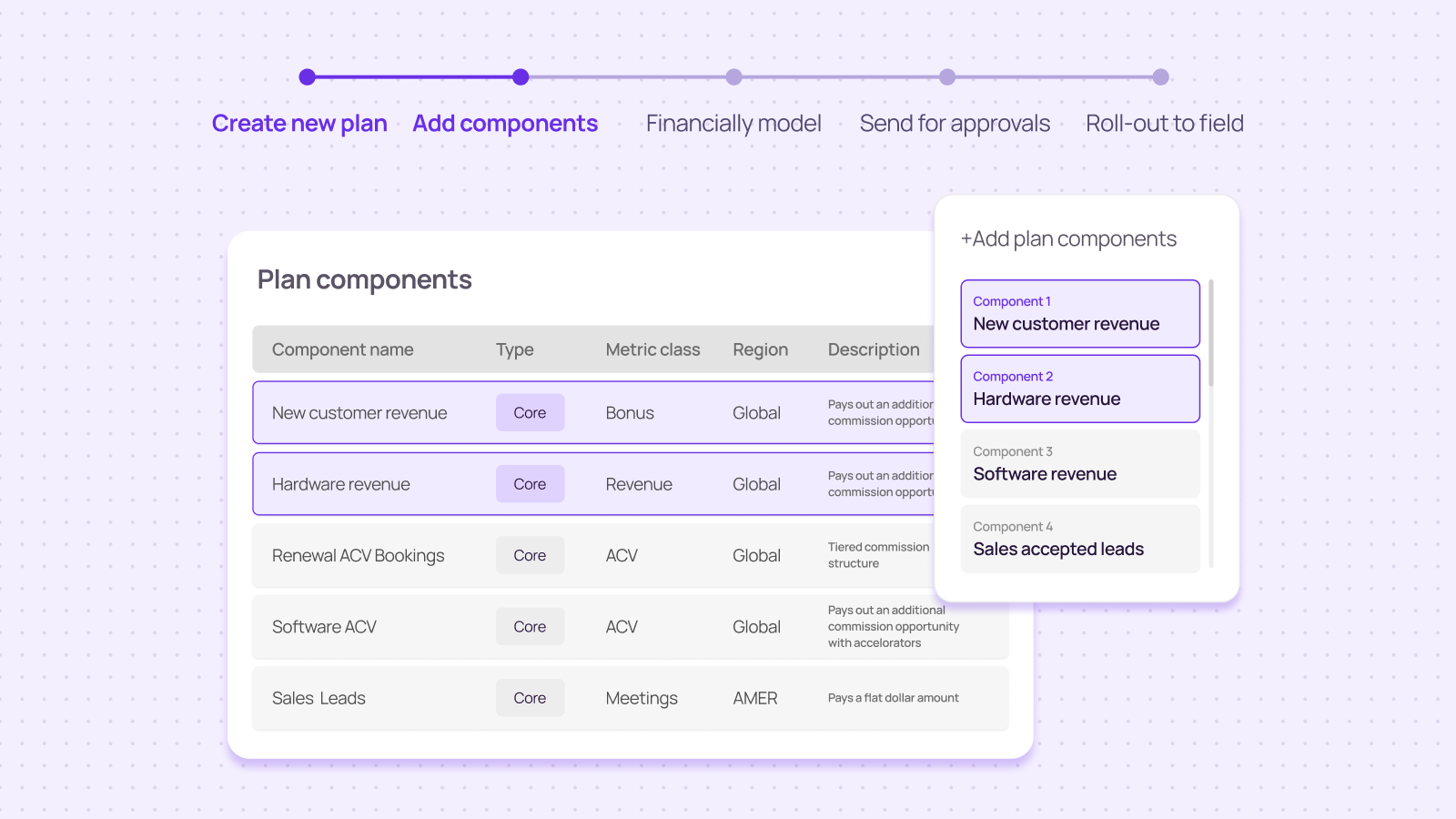
Task: Toggle Component 1 New customer revenue card
Action: click(x=1080, y=314)
